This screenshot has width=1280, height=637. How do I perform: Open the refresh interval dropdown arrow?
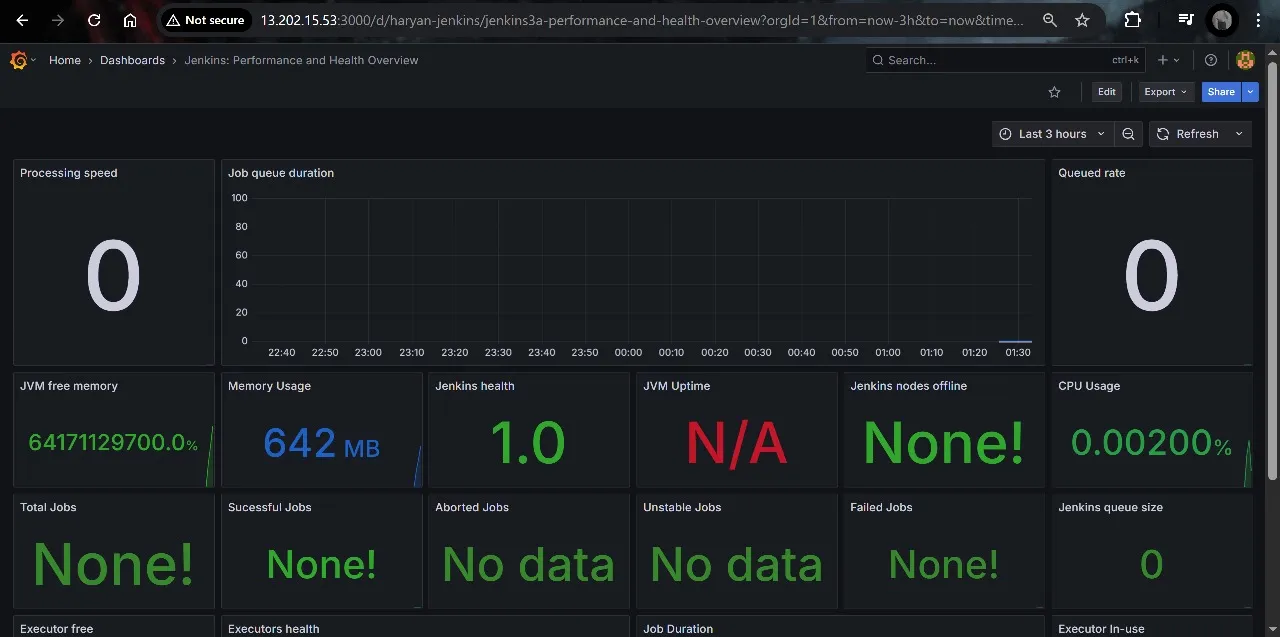[1239, 134]
